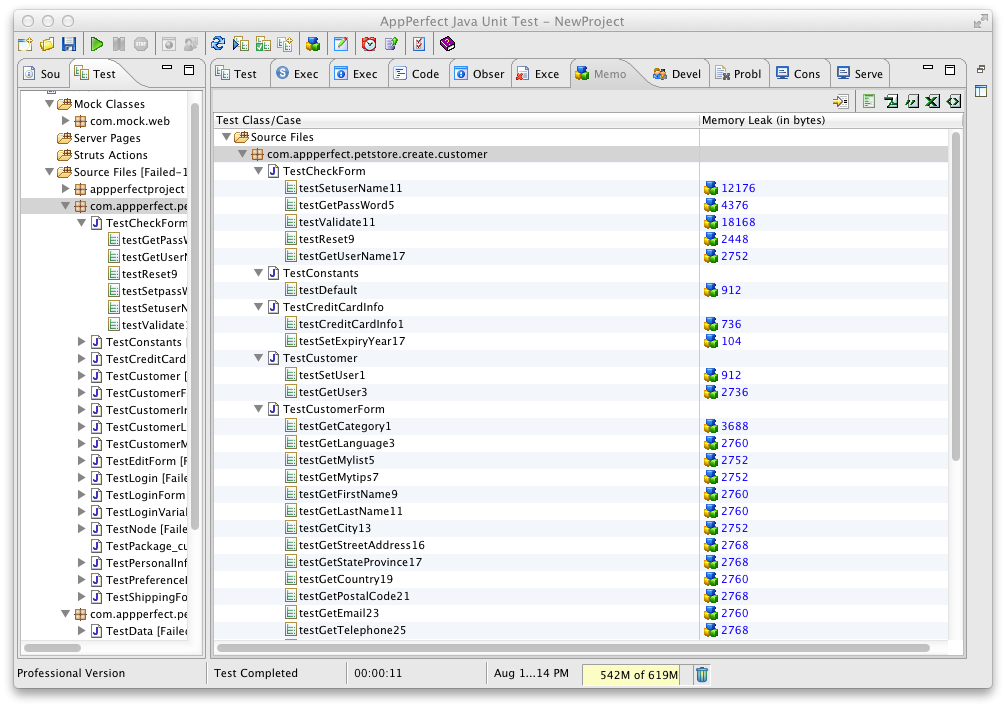Image resolution: width=1006 pixels, height=708 pixels.
Task: Run garbage collection with the trash can icon
Action: (x=702, y=675)
